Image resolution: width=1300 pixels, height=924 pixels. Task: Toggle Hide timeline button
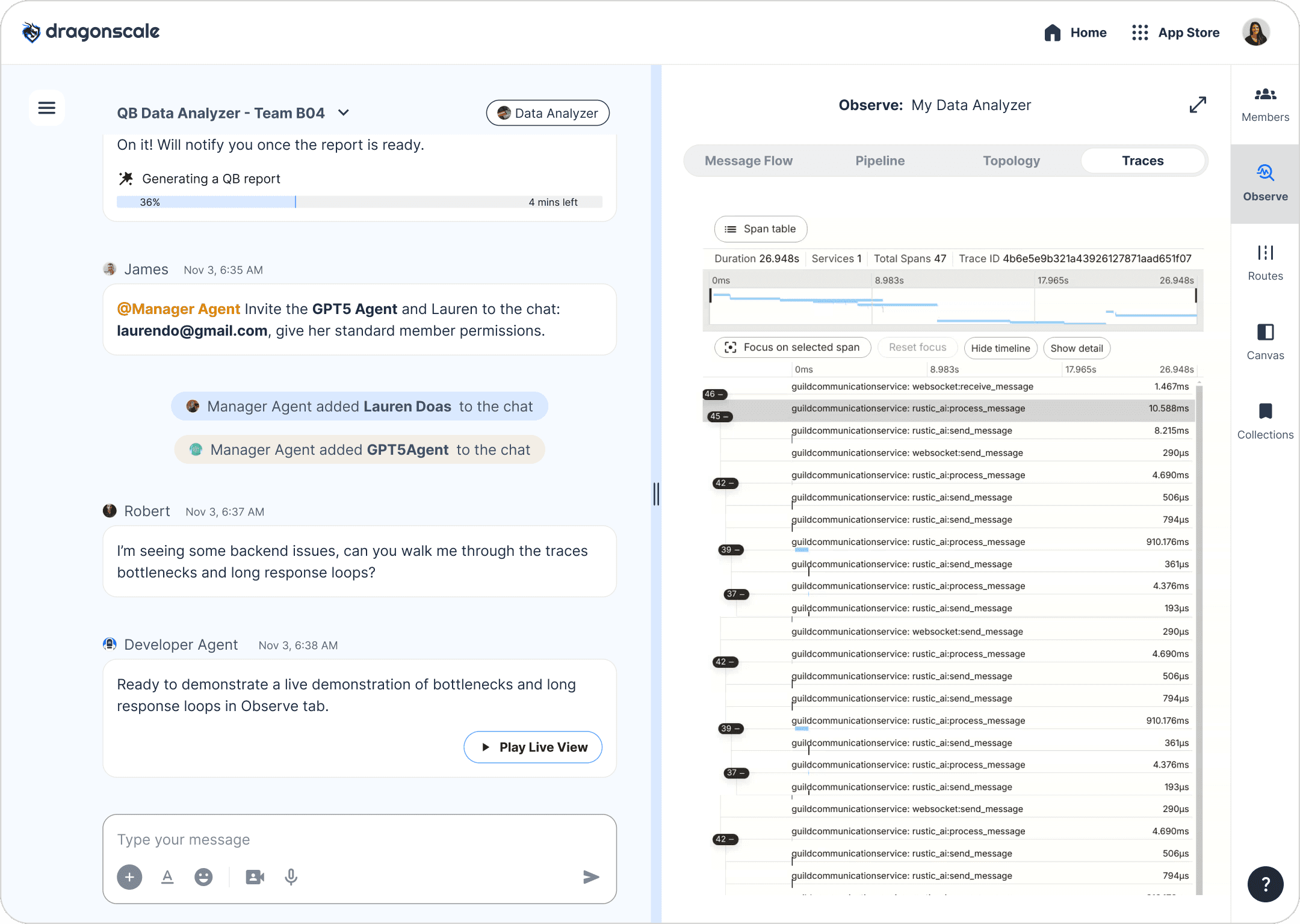click(1000, 348)
